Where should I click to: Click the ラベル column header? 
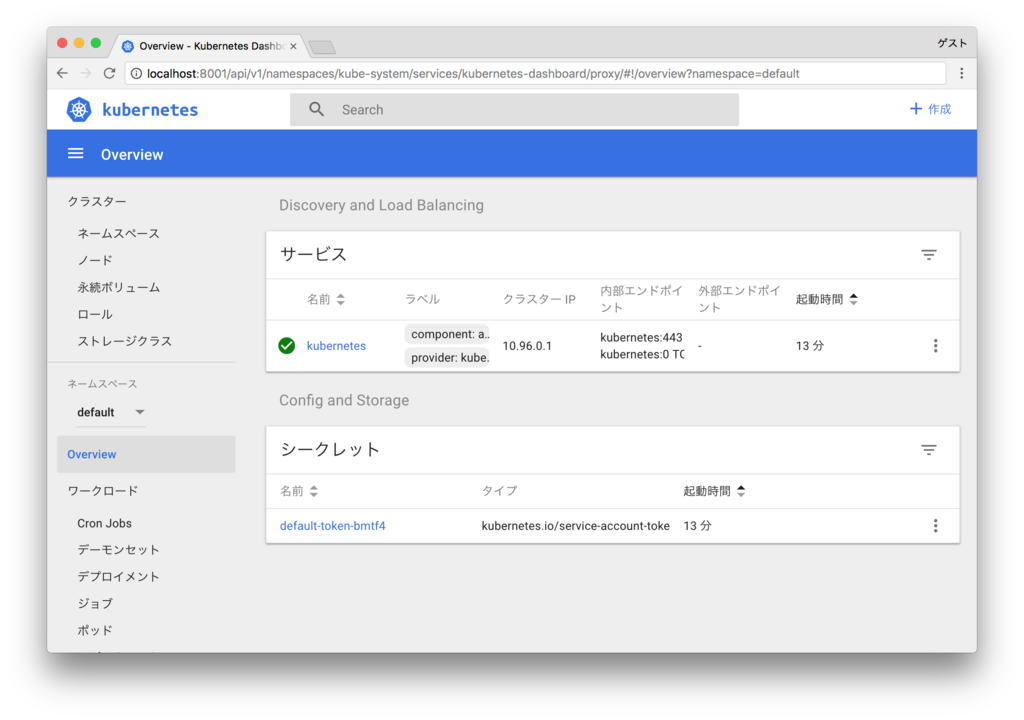click(x=423, y=299)
